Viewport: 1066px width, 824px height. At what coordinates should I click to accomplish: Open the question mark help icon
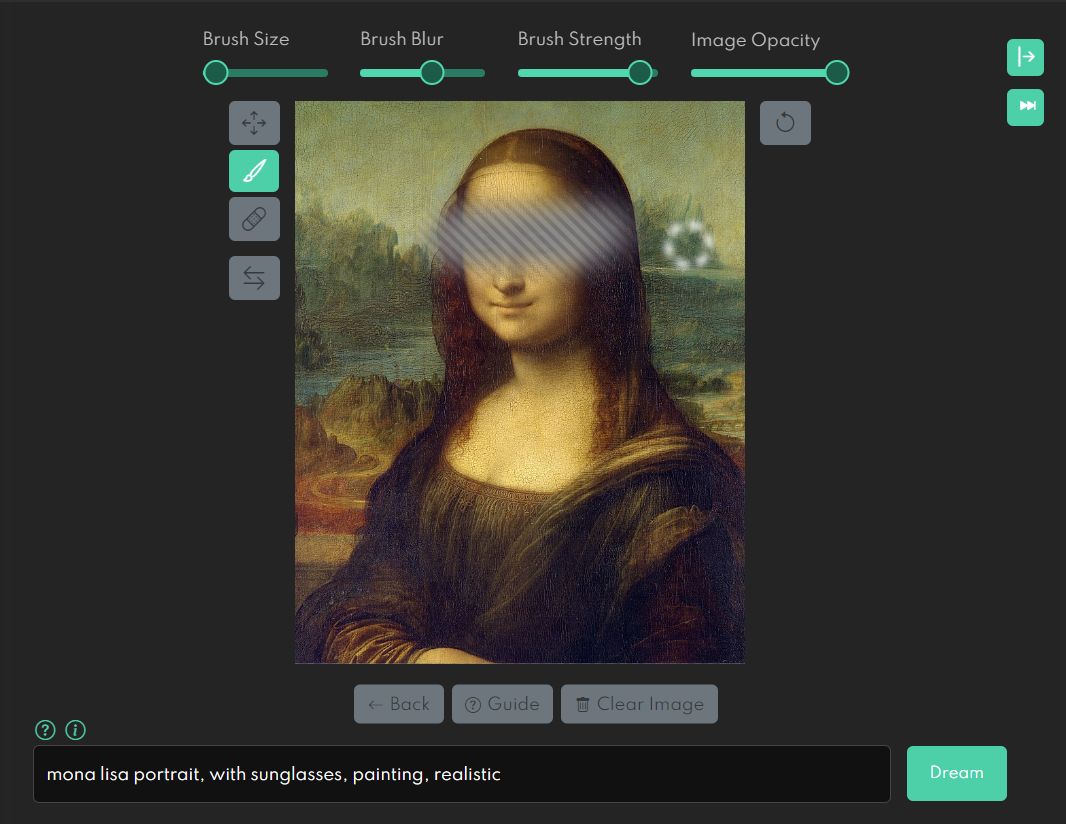[45, 730]
